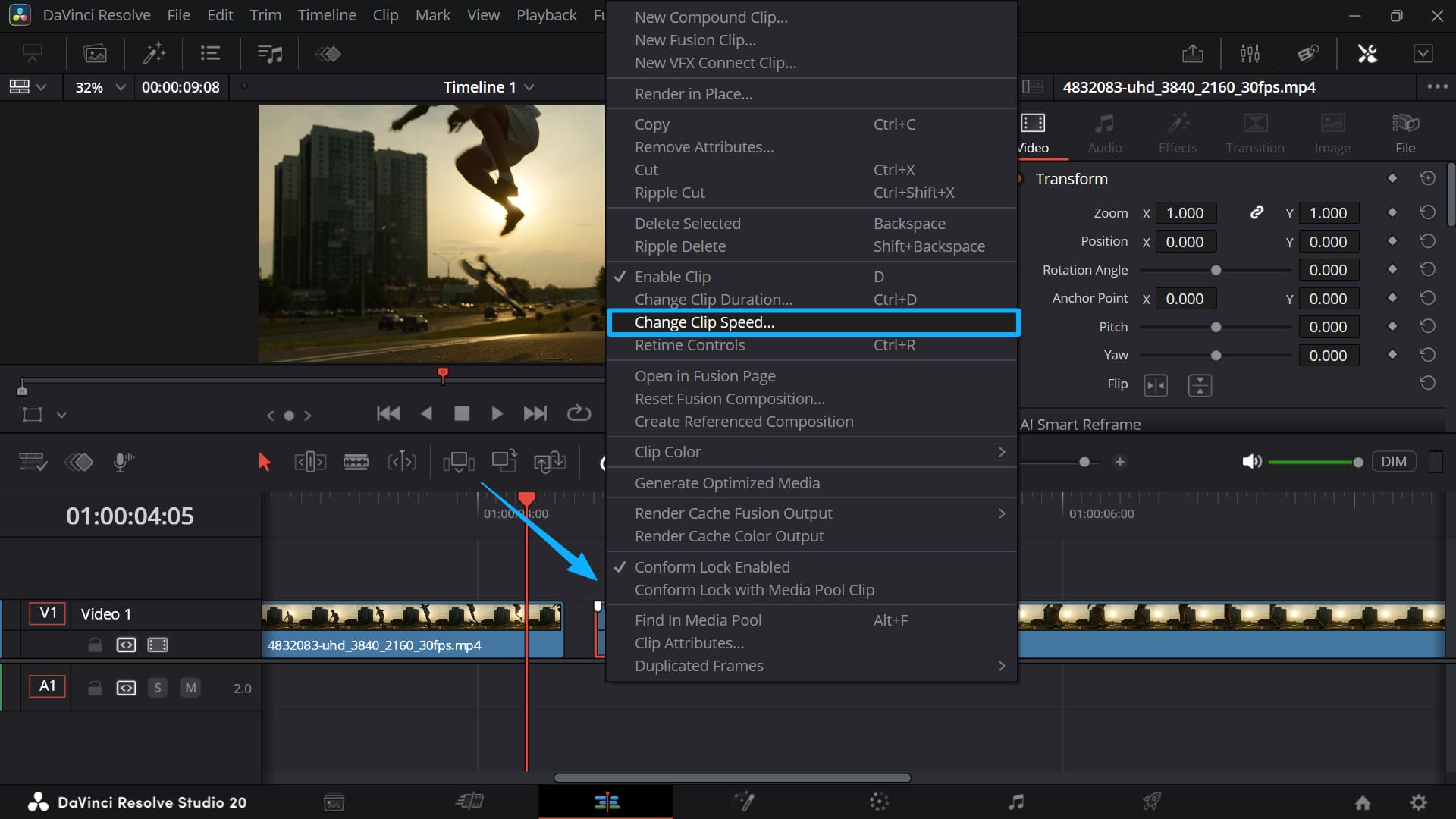Open the Fairlight audio page
The image size is (1456, 819).
1016,802
